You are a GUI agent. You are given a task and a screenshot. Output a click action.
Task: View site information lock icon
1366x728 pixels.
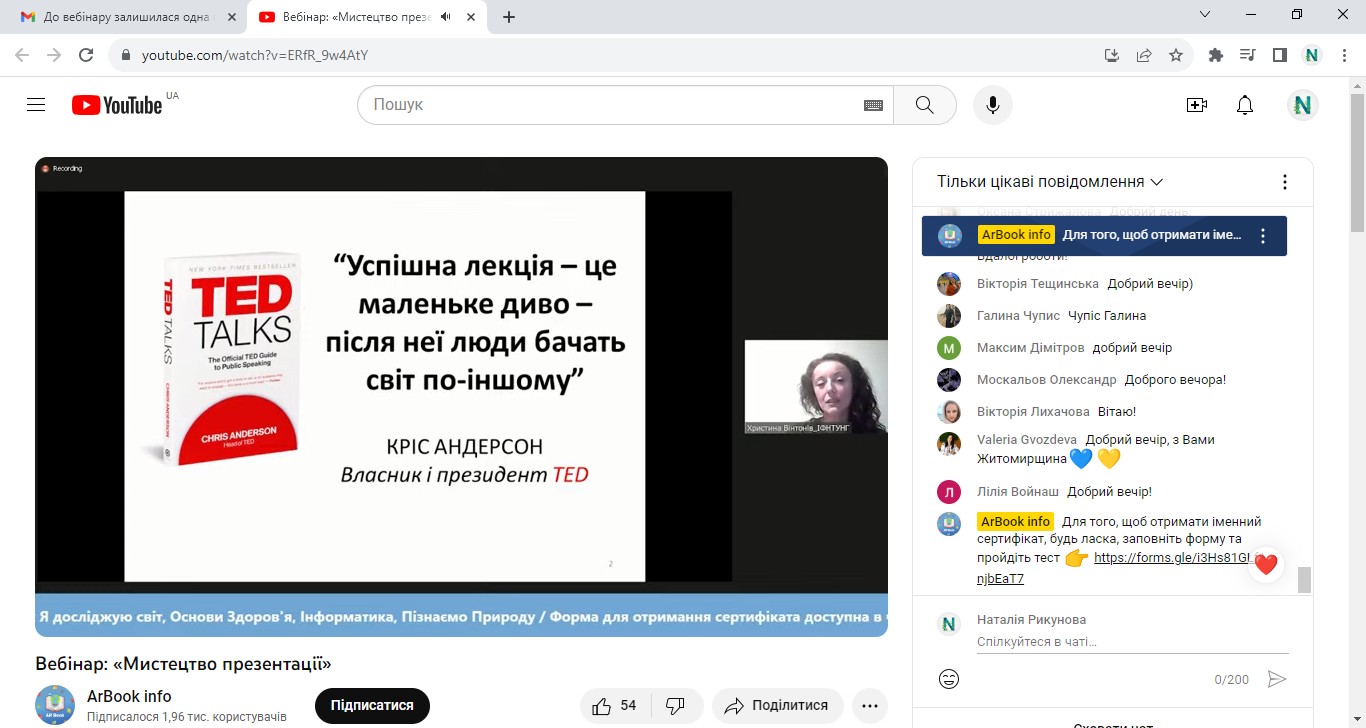point(126,55)
